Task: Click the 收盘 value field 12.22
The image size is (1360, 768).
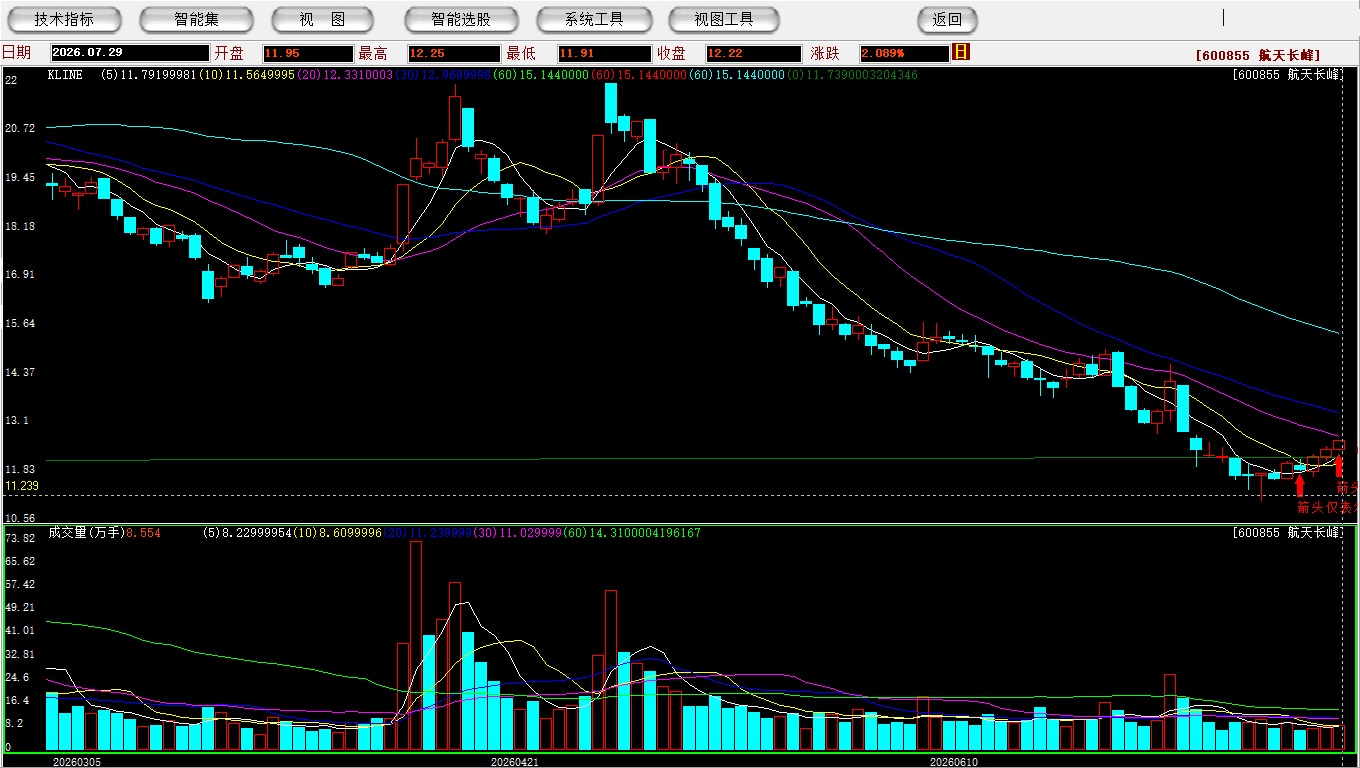Action: [x=753, y=53]
